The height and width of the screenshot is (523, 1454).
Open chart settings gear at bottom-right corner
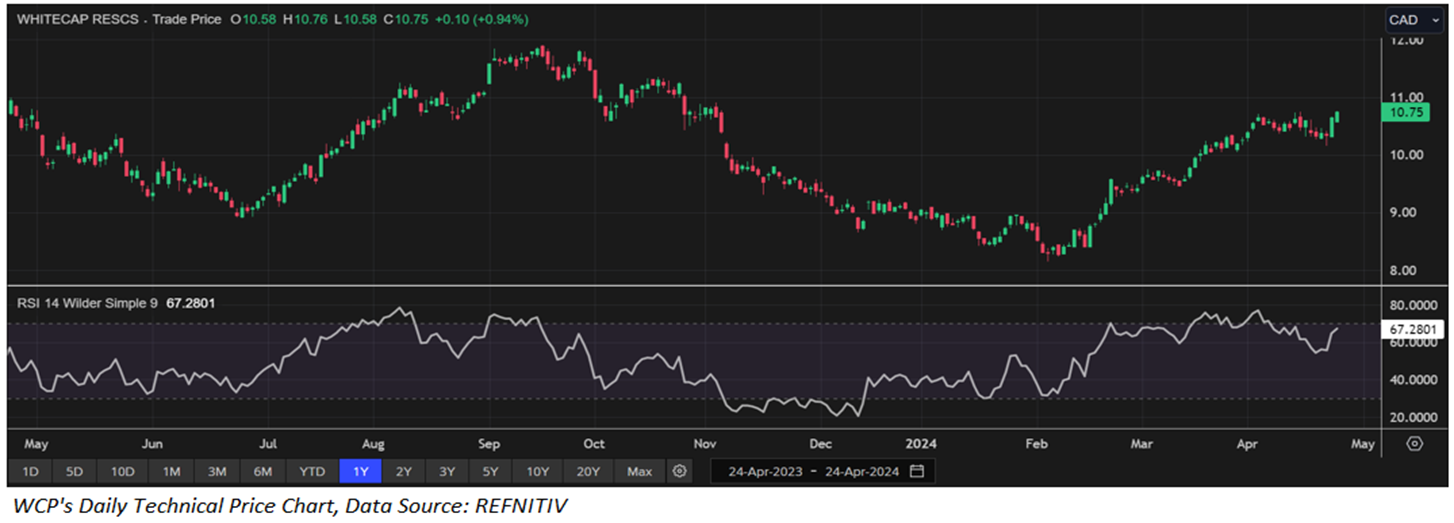coord(1414,444)
